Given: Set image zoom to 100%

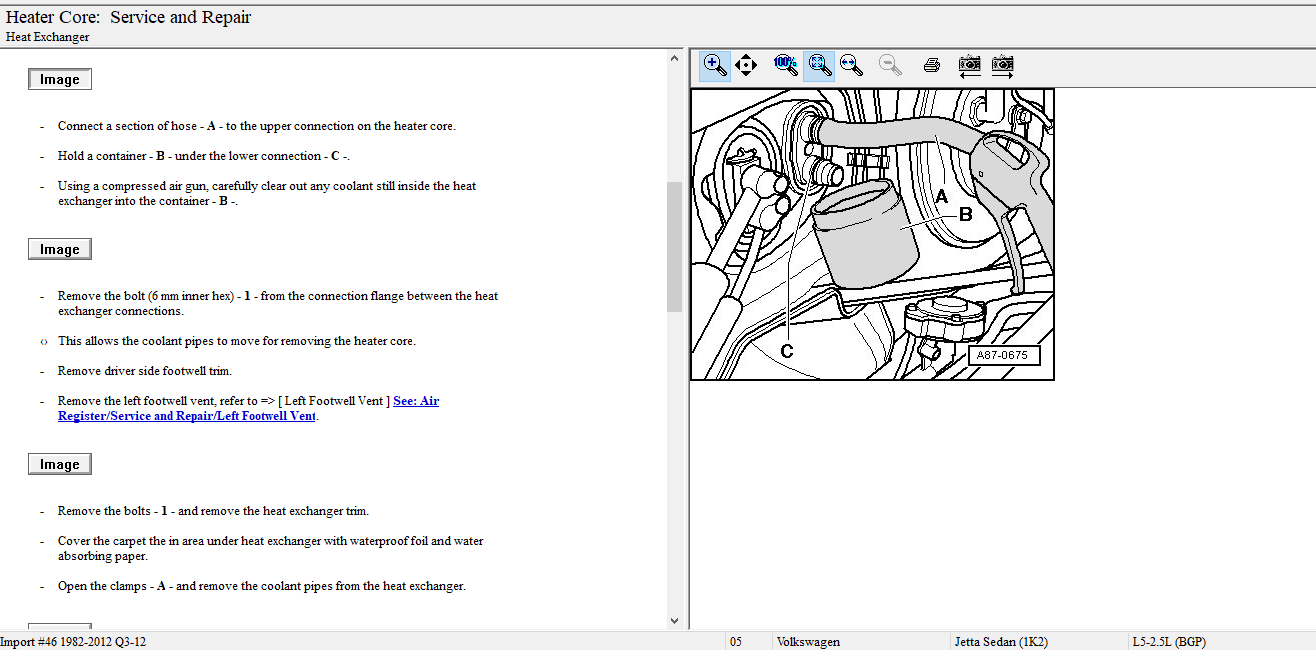Looking at the screenshot, I should (786, 66).
